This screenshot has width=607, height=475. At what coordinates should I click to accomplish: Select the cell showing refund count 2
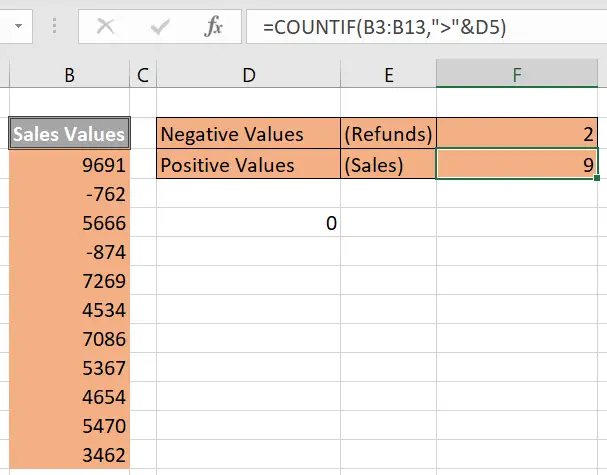tap(517, 133)
